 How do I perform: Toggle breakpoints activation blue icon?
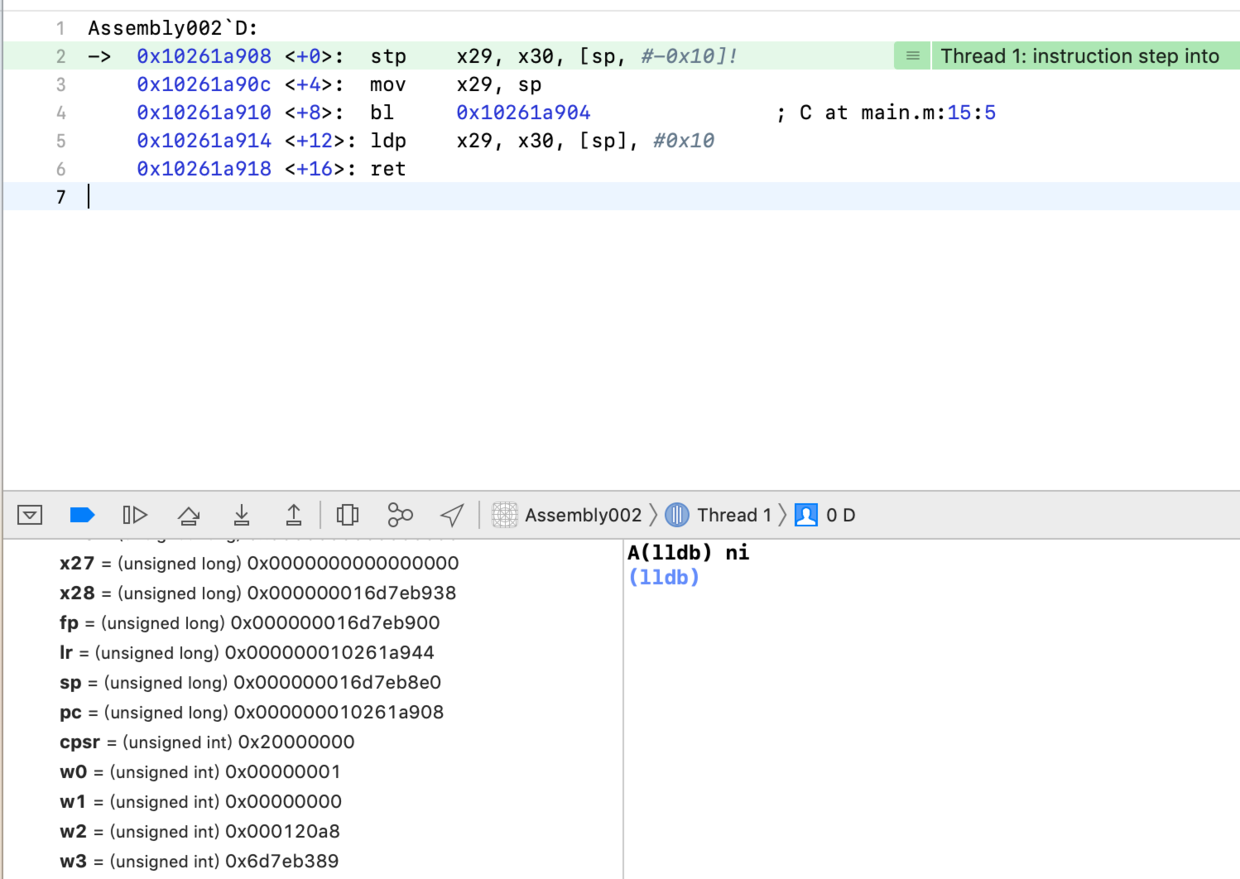pyautogui.click(x=82, y=515)
